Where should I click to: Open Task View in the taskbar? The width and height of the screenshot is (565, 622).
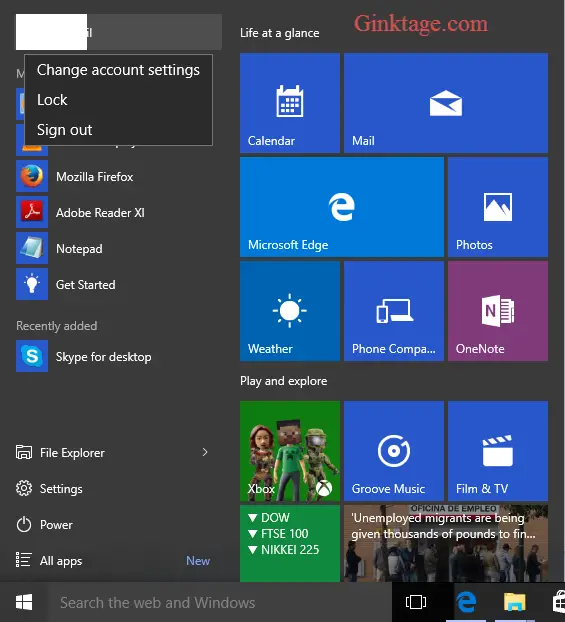coord(416,602)
